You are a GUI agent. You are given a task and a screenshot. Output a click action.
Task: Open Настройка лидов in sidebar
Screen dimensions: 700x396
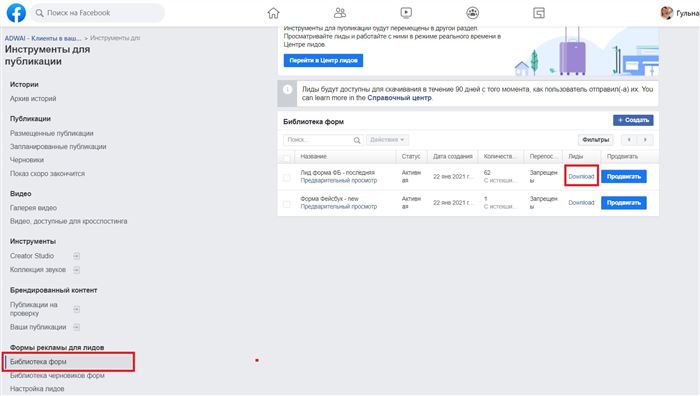(37, 389)
